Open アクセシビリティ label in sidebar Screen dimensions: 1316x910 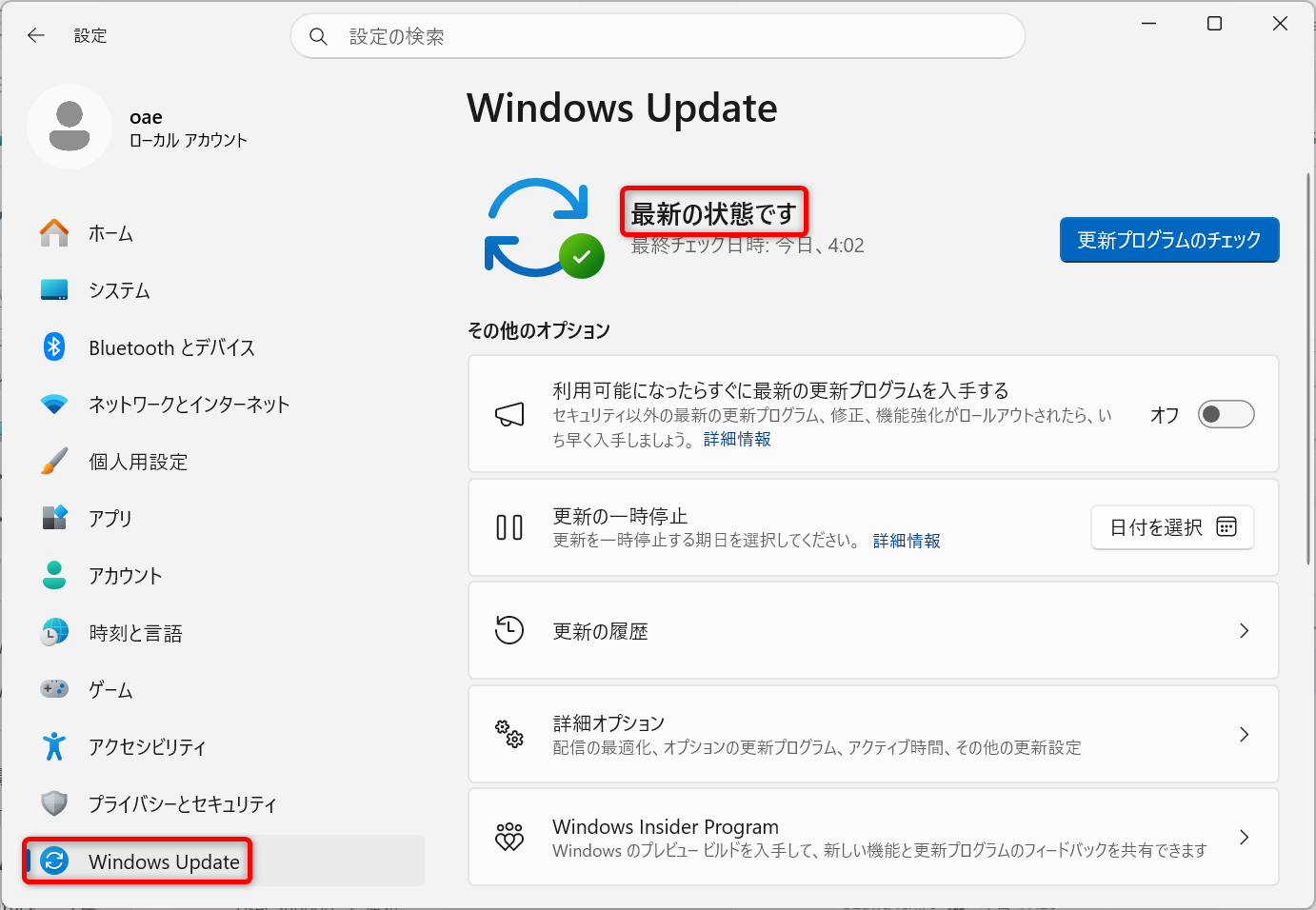coord(148,747)
